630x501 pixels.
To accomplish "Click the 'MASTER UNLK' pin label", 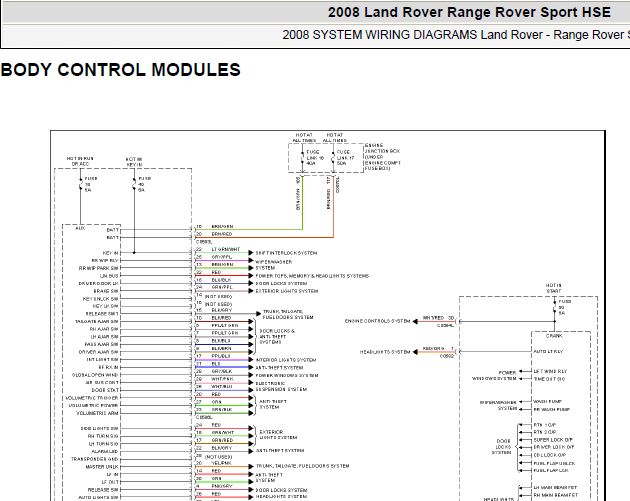I will click(x=102, y=467).
